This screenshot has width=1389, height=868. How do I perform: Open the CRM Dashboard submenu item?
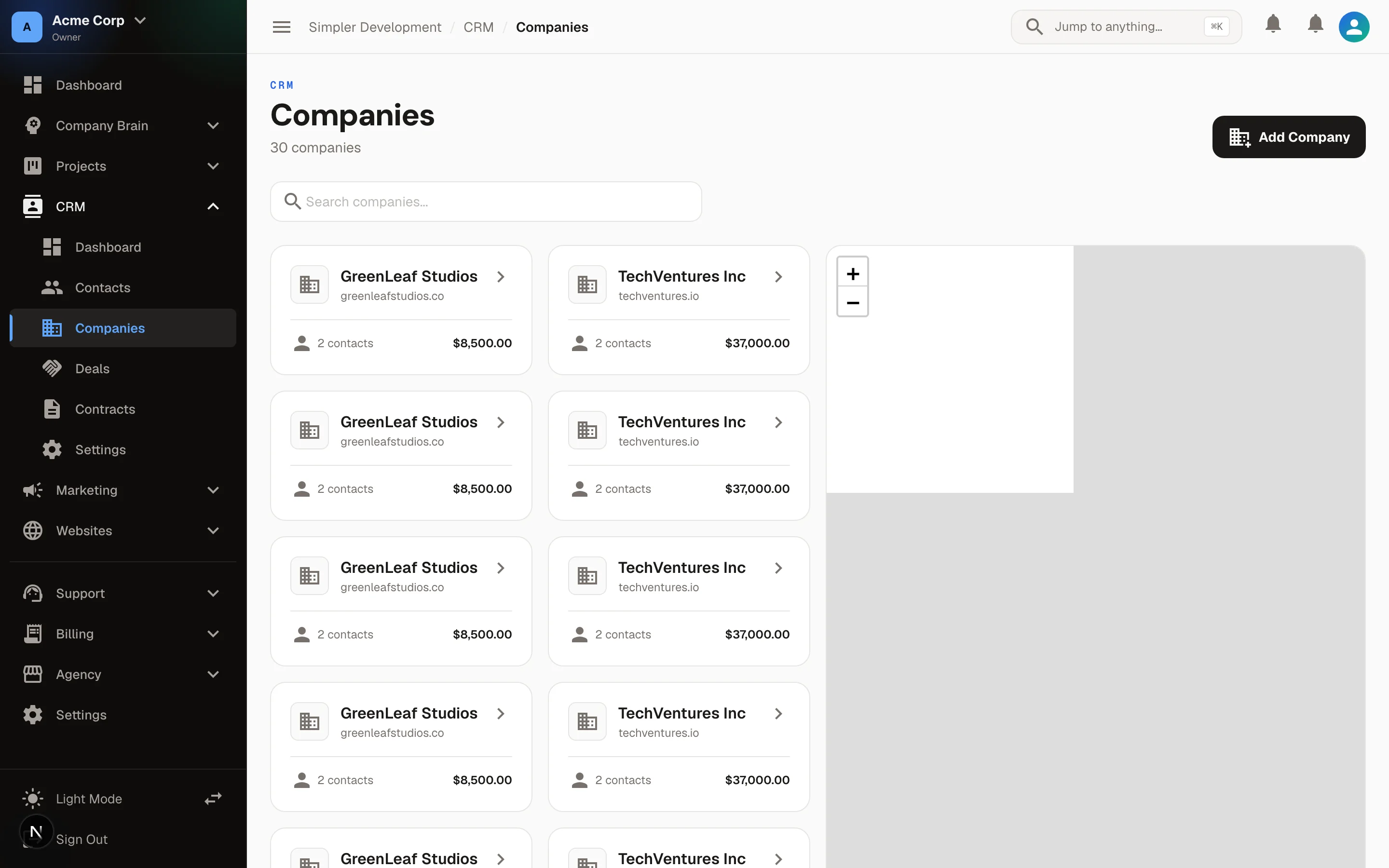(x=123, y=247)
